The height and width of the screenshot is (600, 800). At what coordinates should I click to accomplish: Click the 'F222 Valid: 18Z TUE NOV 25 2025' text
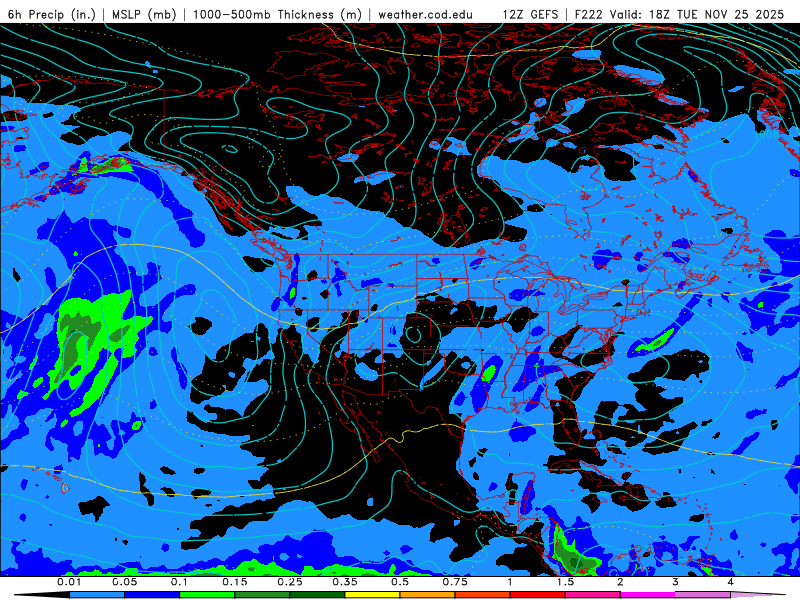679,14
